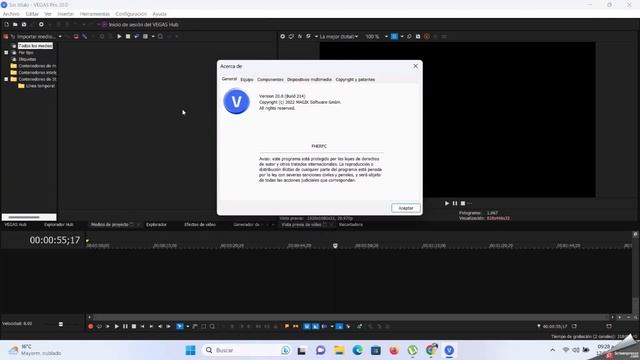The image size is (640, 360).
Task: Click the video output FX icon
Action: tap(300, 36)
